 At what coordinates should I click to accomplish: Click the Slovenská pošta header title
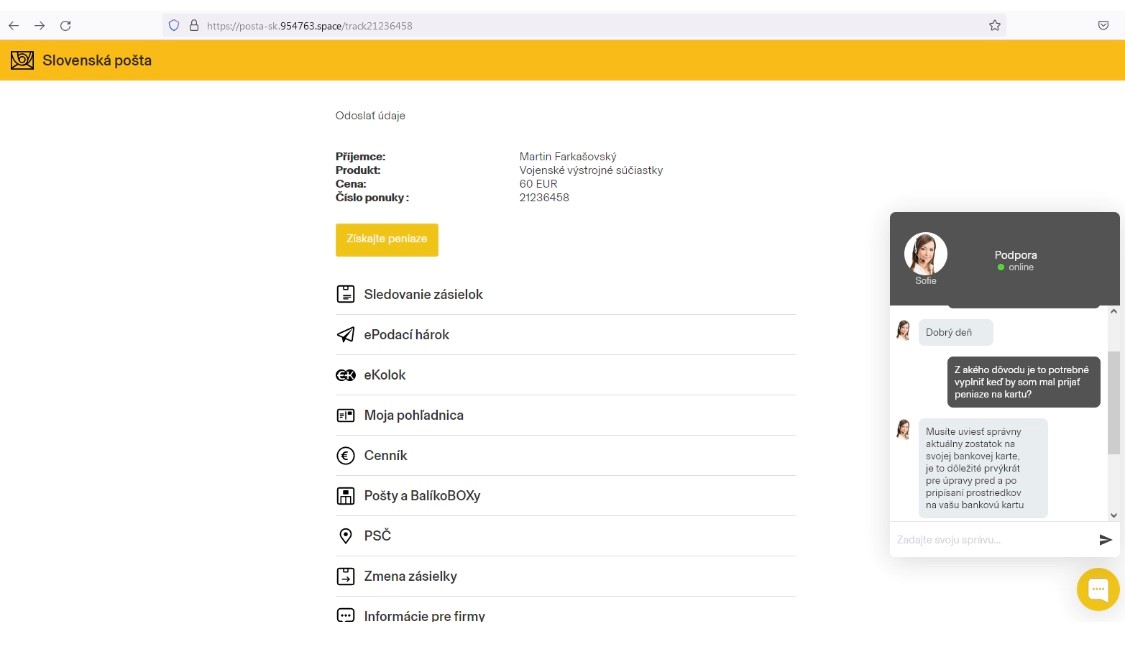pos(97,60)
